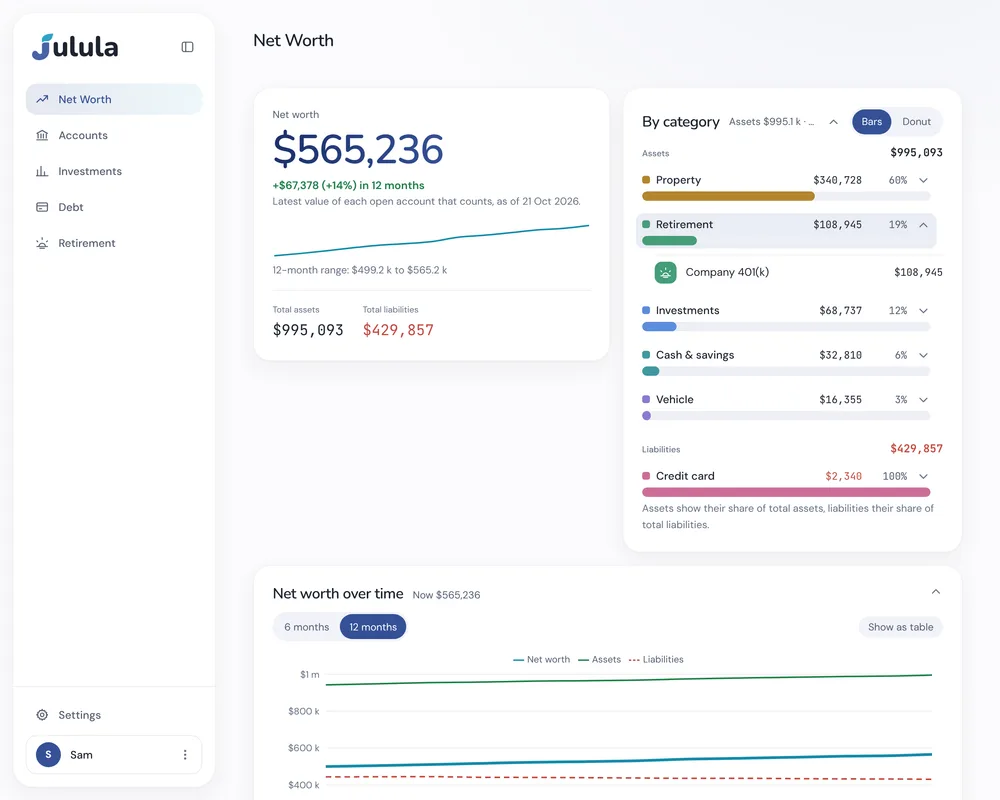Collapse the Retirement category row
The height and width of the screenshot is (800, 1000).
tap(923, 225)
